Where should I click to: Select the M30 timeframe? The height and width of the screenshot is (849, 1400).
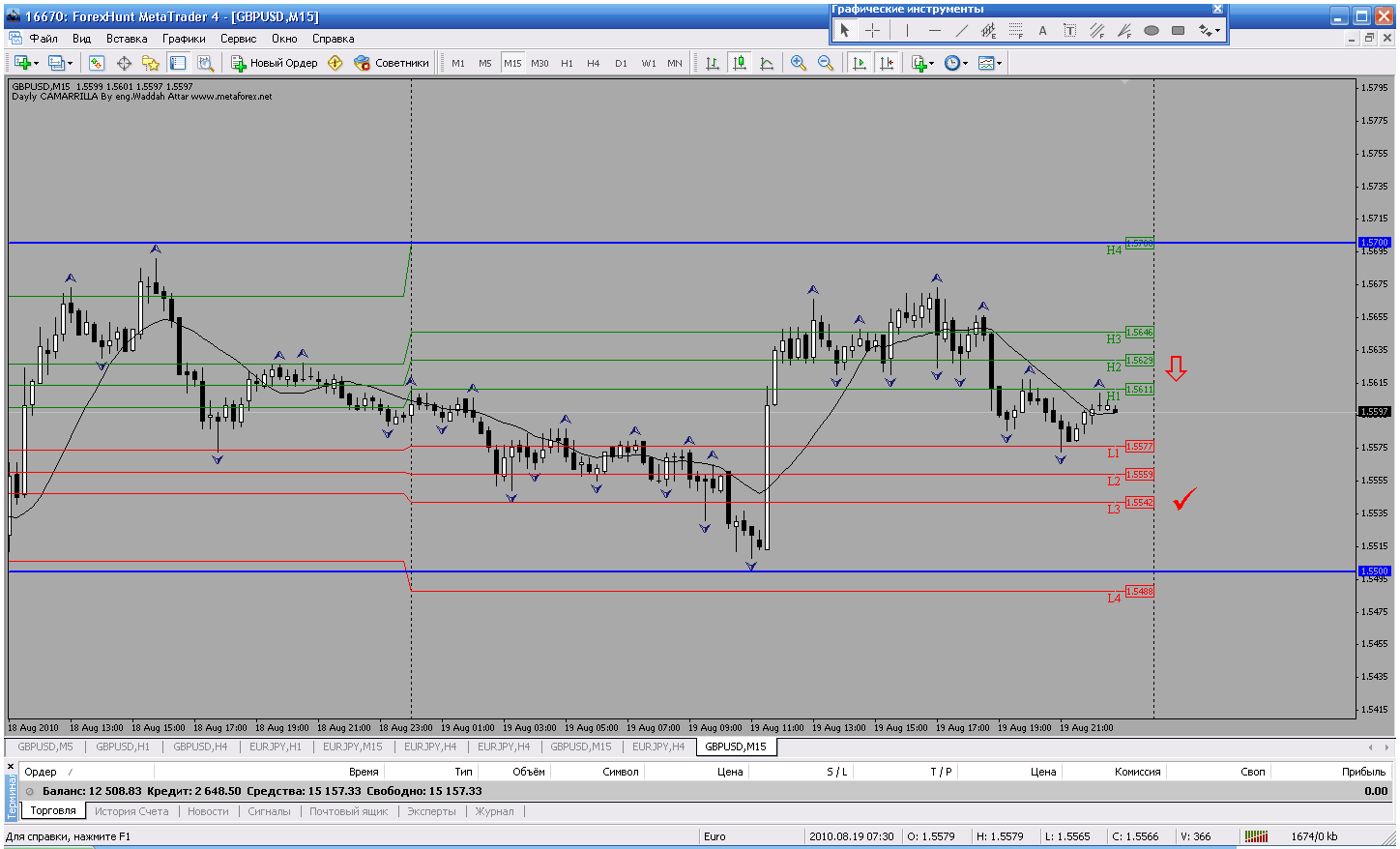[x=540, y=63]
